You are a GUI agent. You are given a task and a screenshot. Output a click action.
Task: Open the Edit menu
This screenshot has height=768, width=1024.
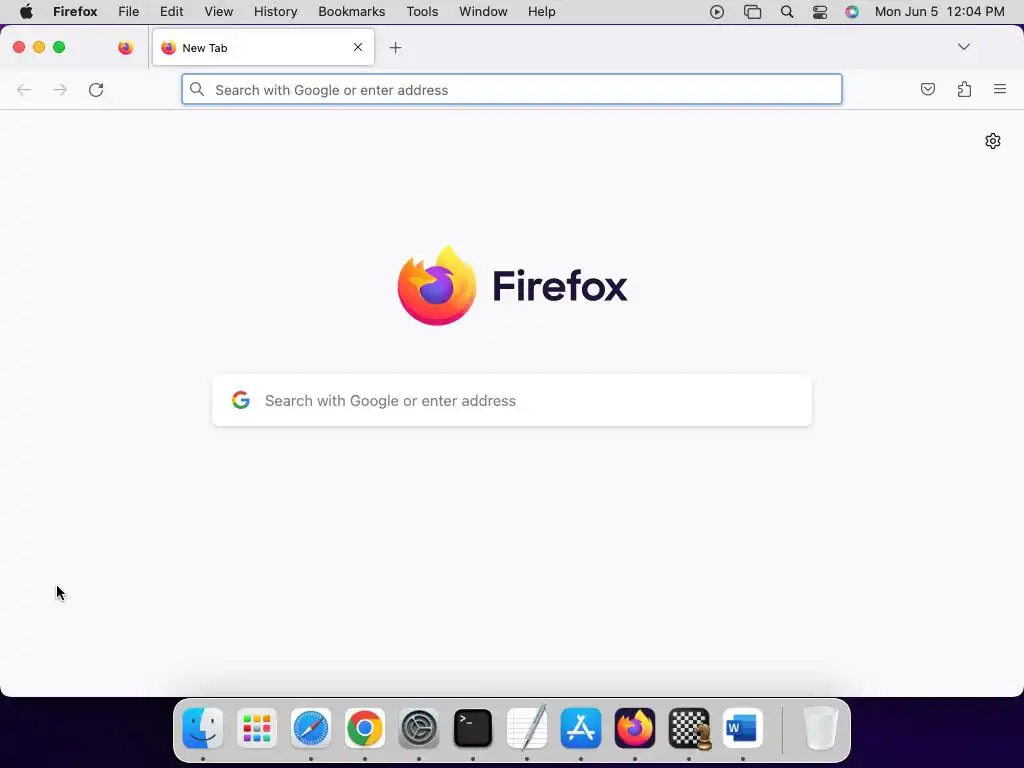172,12
